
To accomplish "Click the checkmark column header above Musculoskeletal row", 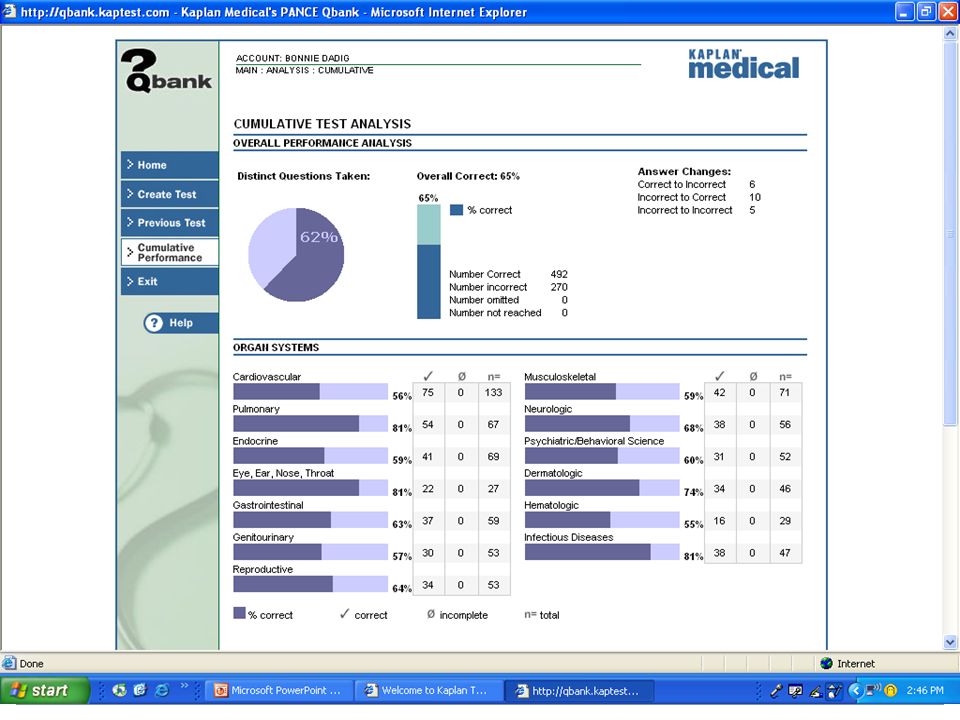I will [x=719, y=375].
